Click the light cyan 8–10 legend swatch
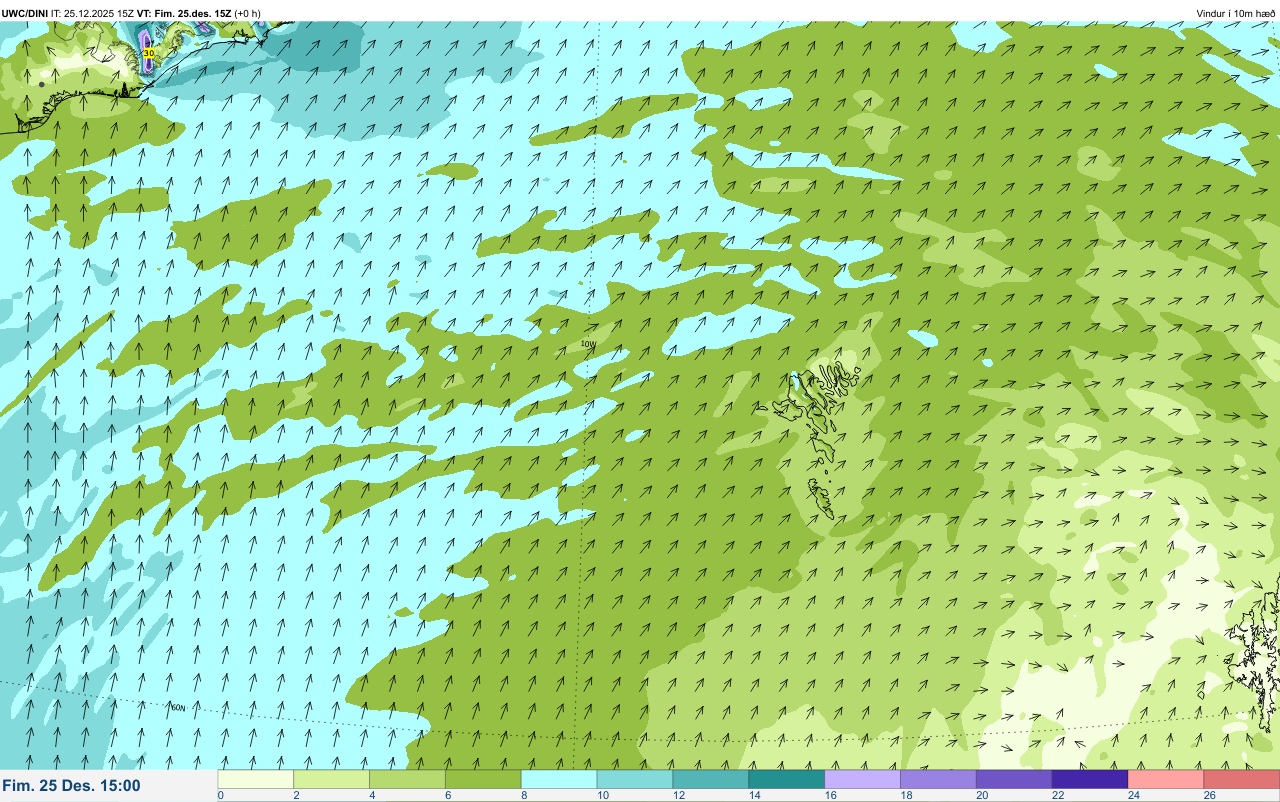 pos(560,779)
